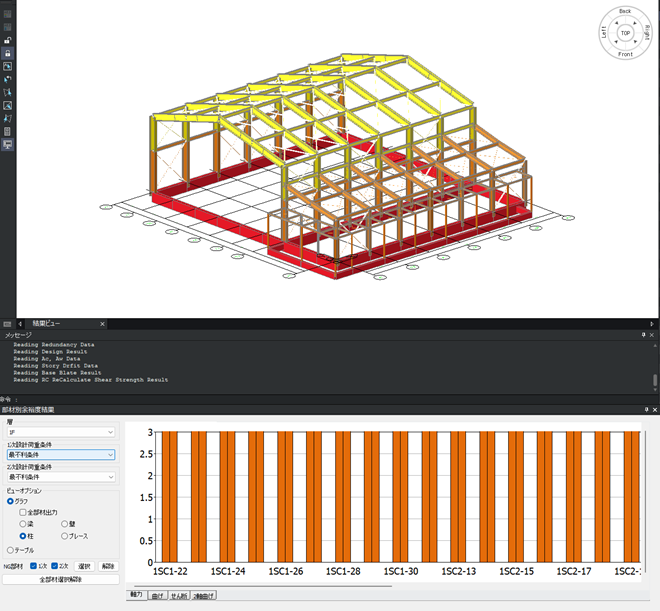
Task: Toggle the 2次 NG部材 checkbox
Action: [x=54, y=566]
